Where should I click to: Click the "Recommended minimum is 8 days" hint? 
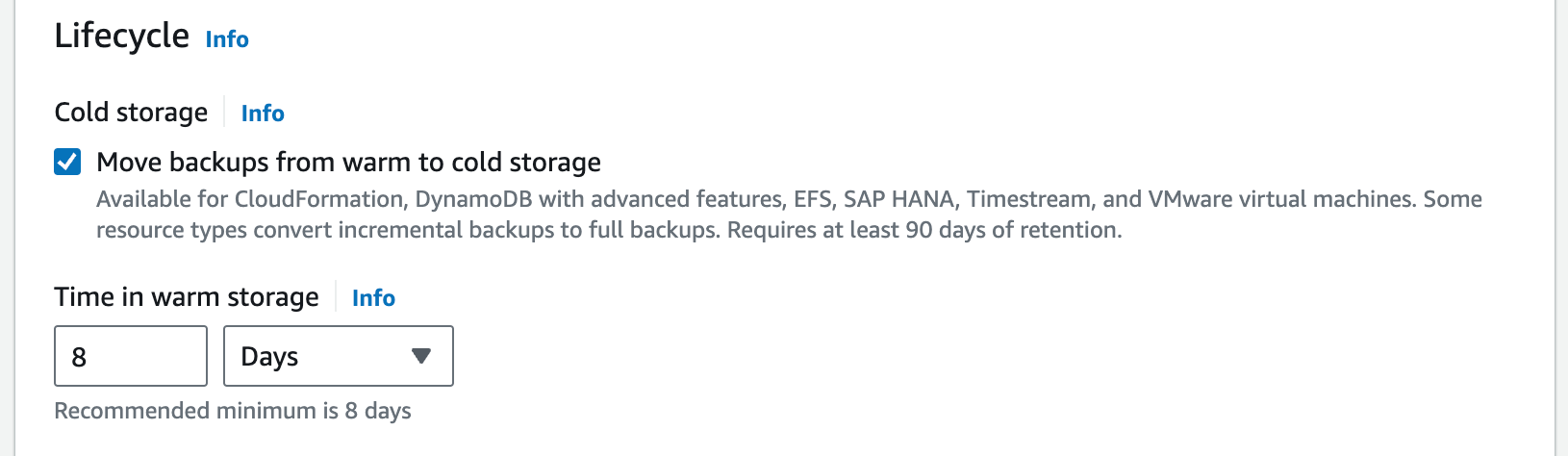click(232, 411)
